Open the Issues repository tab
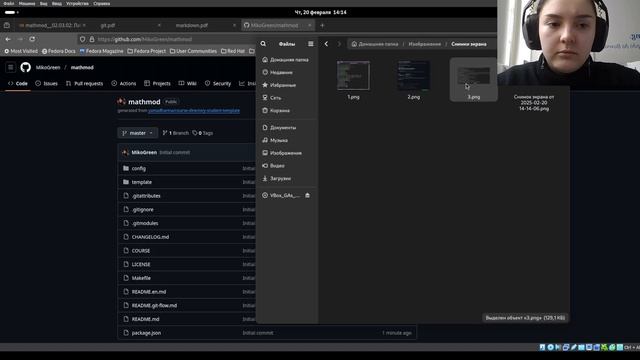 46,83
